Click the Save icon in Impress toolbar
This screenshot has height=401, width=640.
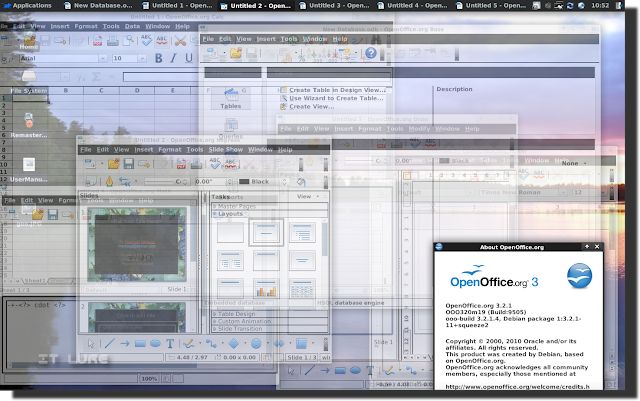click(x=129, y=164)
